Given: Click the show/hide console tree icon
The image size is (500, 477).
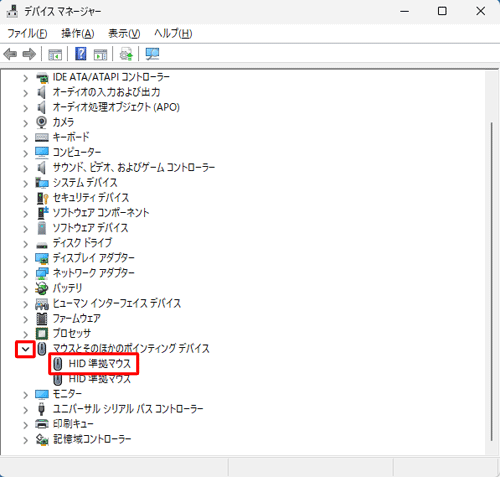Looking at the screenshot, I should (x=55, y=54).
